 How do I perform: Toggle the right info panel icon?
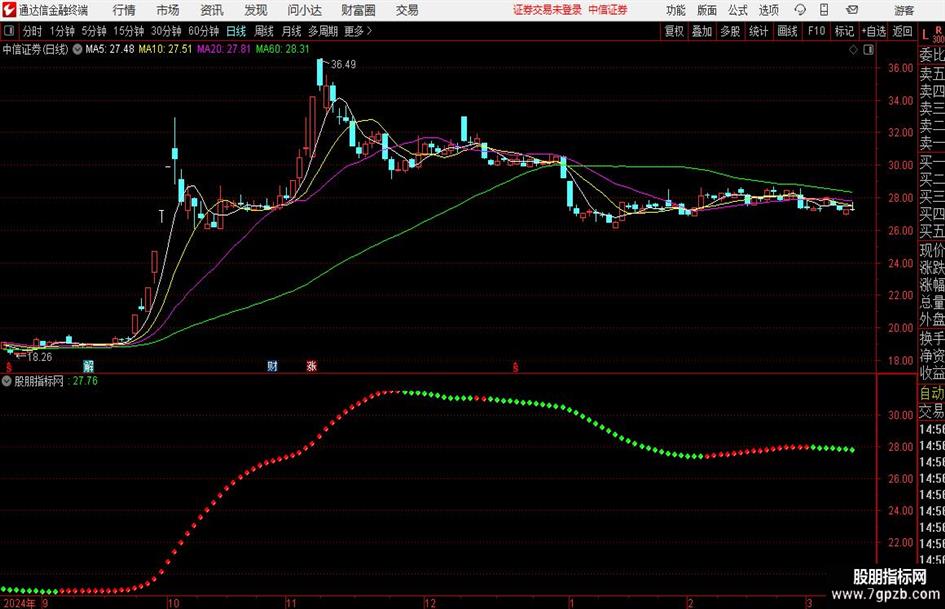(x=868, y=50)
